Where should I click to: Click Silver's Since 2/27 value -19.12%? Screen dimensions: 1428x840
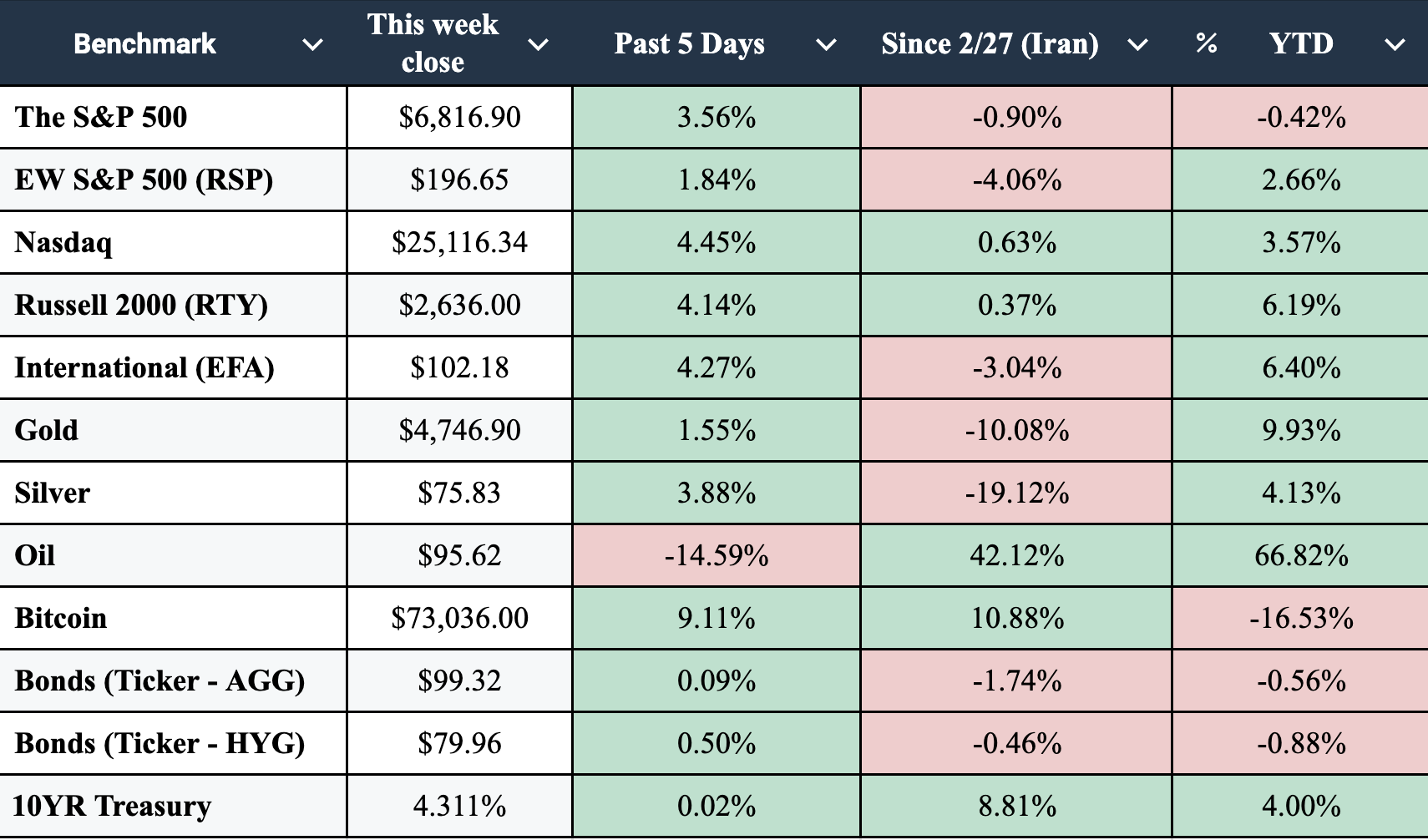click(x=1016, y=493)
